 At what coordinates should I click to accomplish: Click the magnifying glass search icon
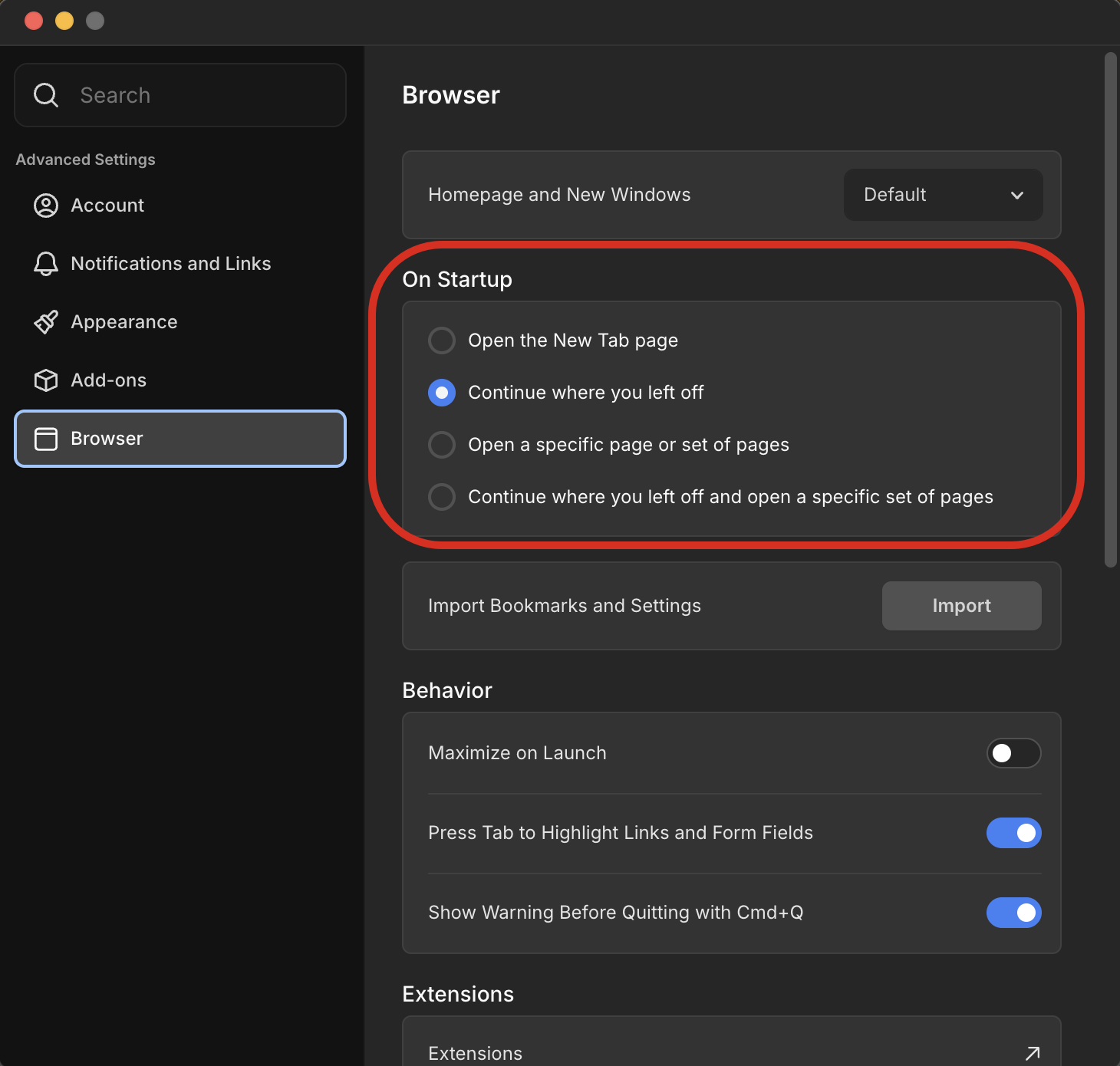click(46, 95)
